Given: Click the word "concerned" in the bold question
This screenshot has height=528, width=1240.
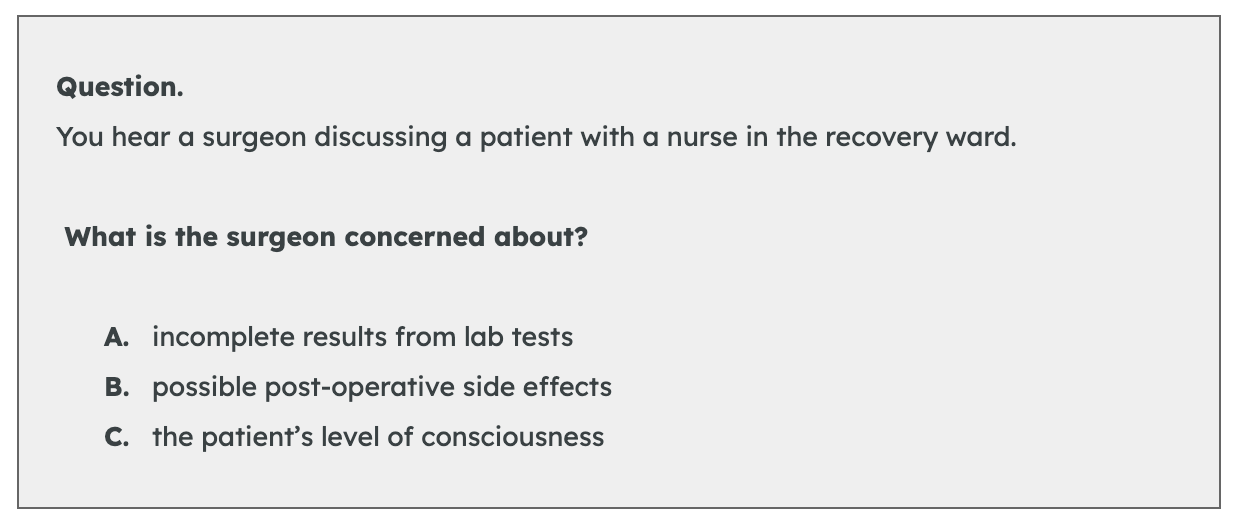Looking at the screenshot, I should pyautogui.click(x=410, y=238).
